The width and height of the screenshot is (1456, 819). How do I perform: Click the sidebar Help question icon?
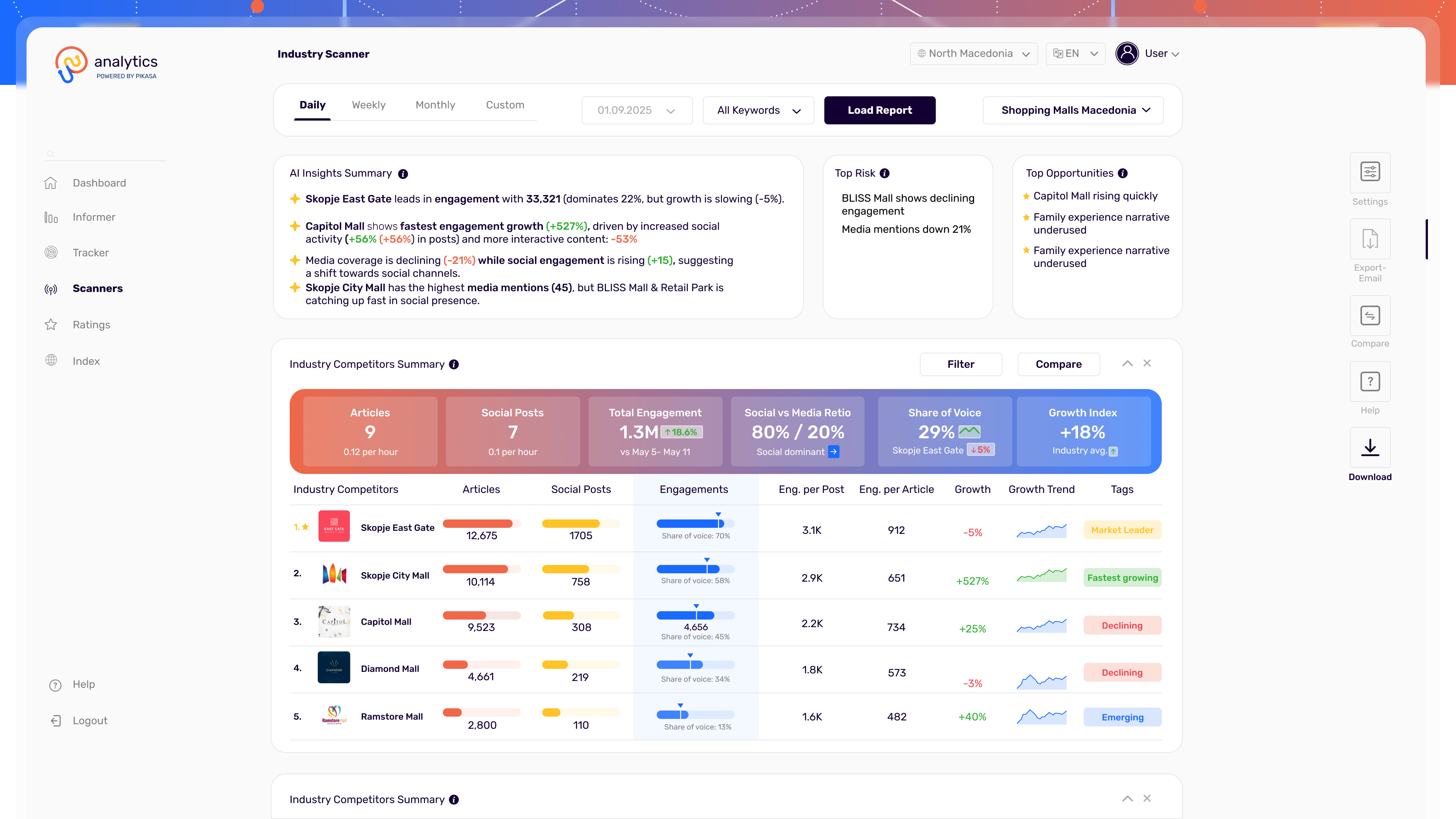coord(55,685)
